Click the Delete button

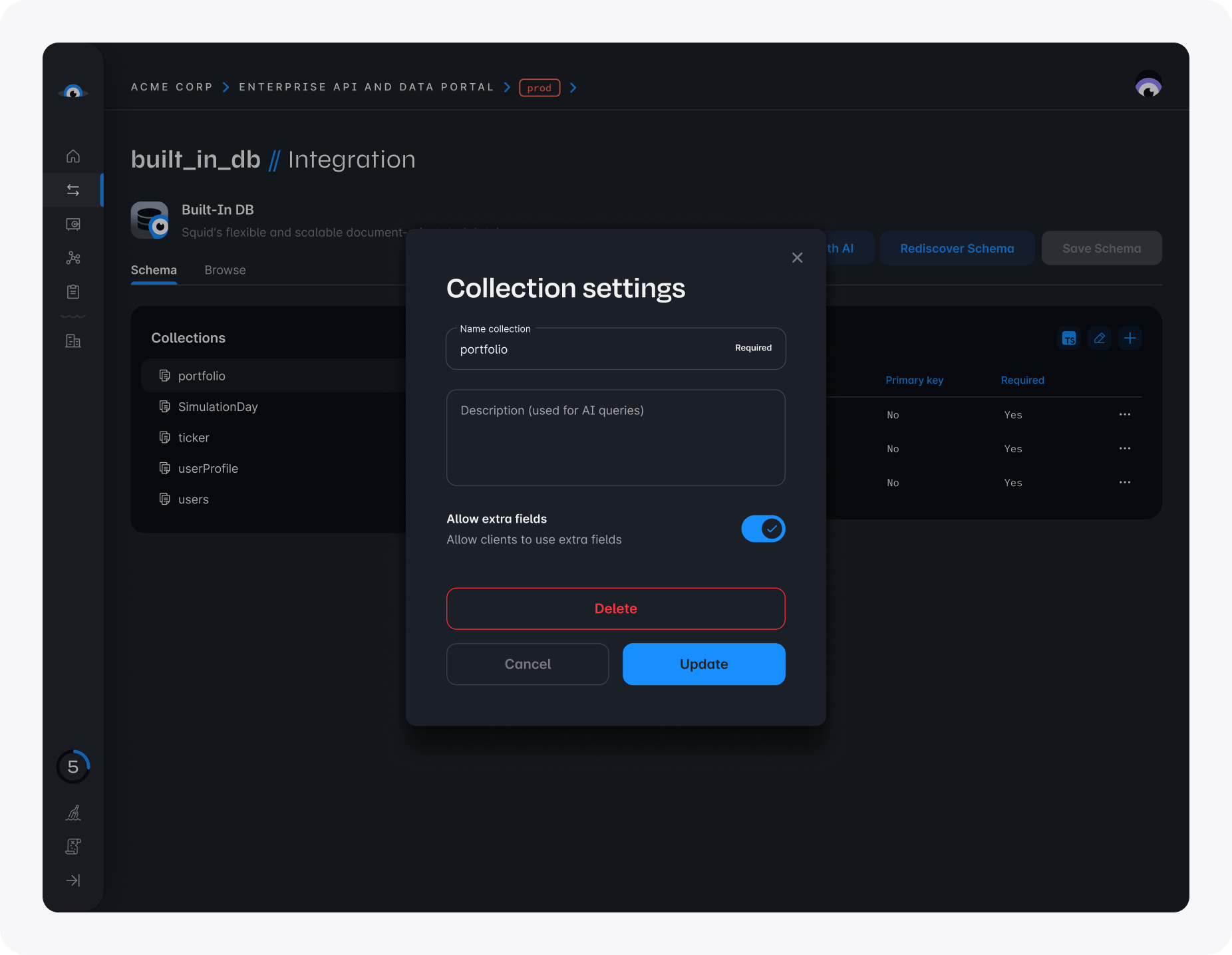point(616,609)
